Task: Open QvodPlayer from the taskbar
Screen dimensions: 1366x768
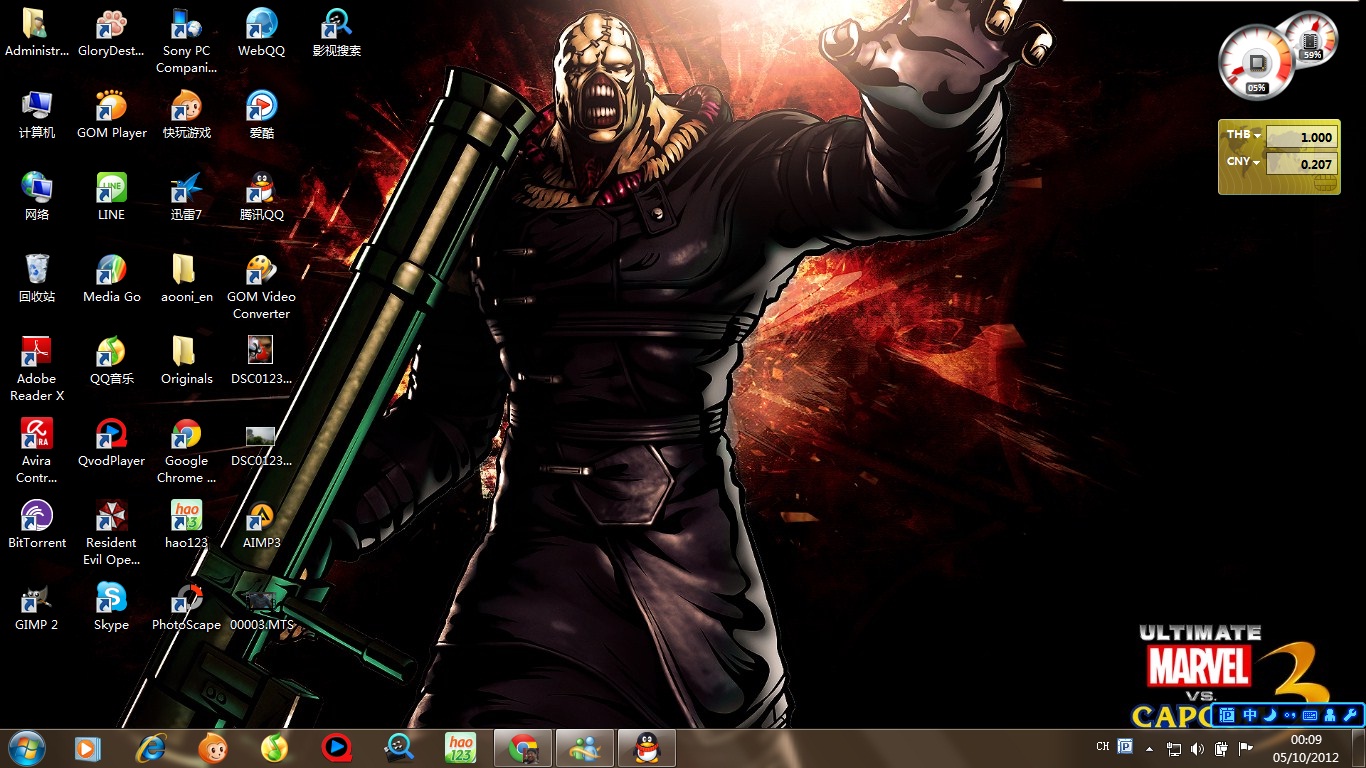Action: click(x=336, y=748)
